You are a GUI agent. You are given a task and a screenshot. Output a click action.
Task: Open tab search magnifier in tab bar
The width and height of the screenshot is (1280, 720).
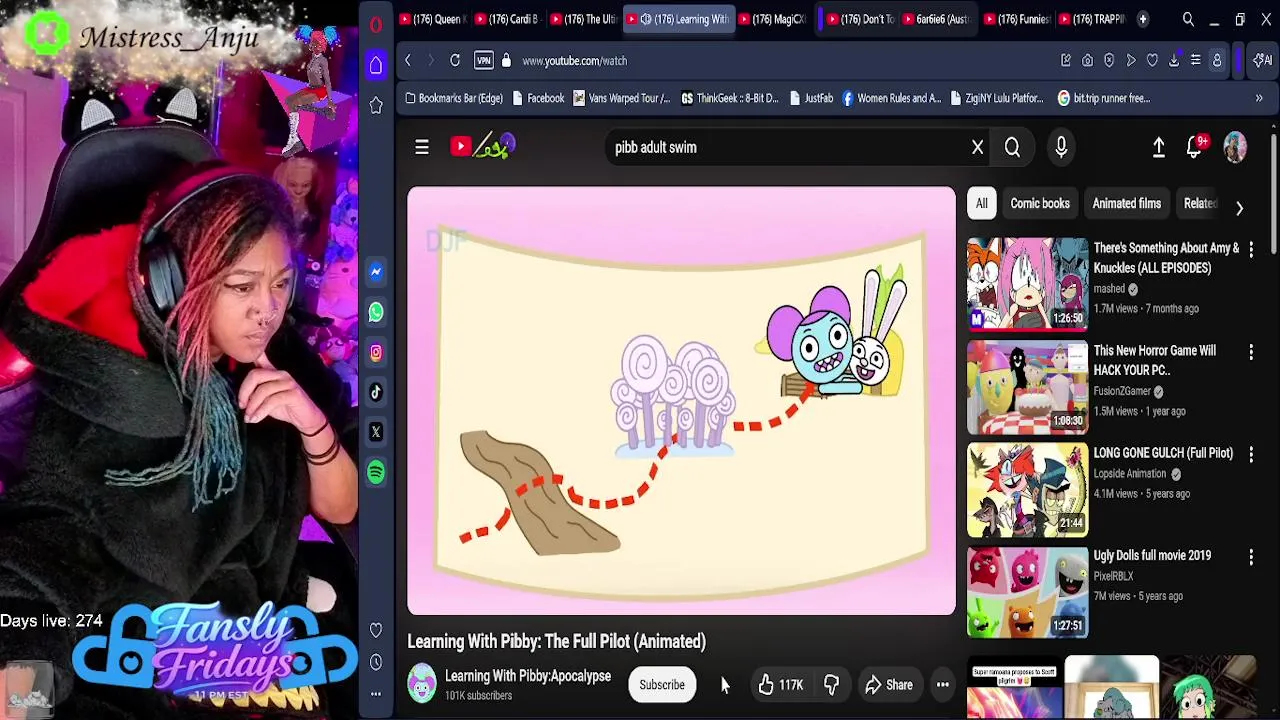tap(1188, 19)
